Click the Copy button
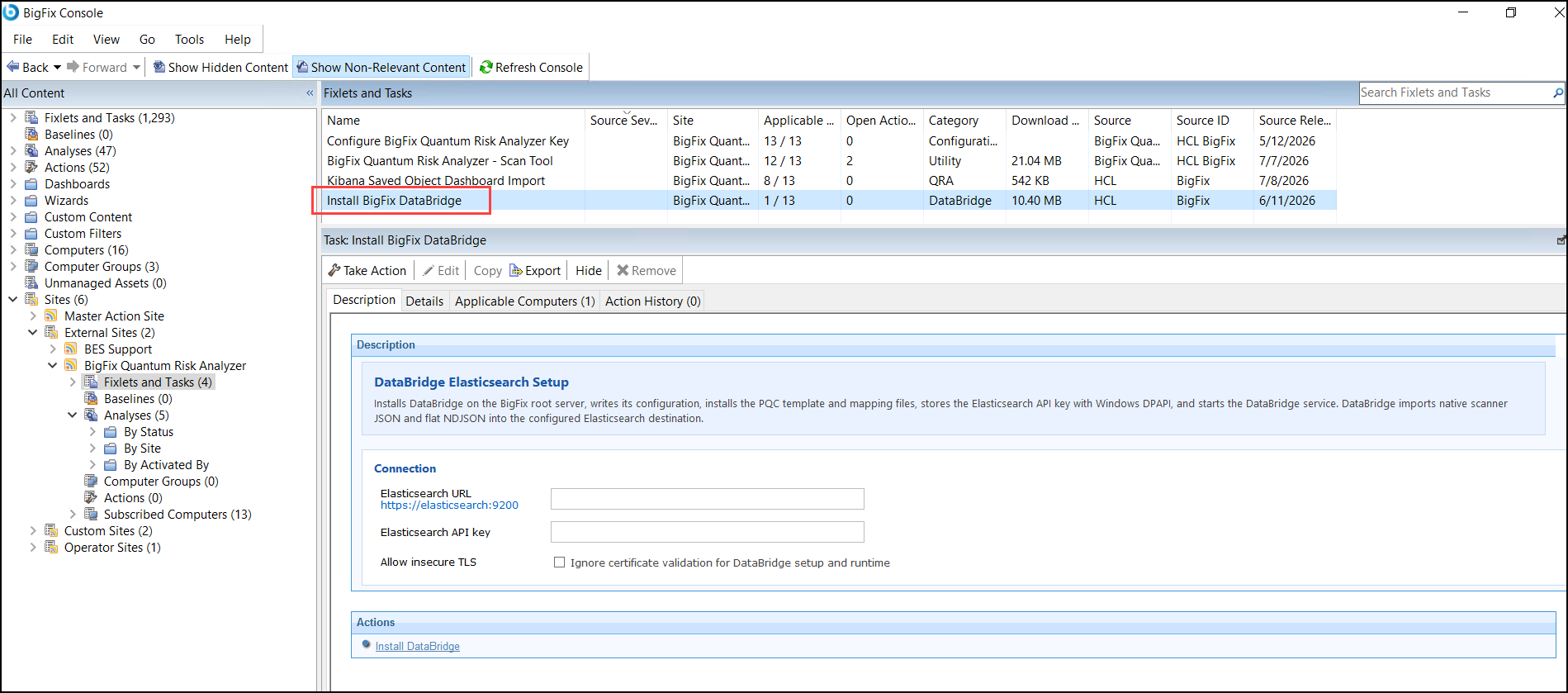1568x693 pixels. [x=487, y=270]
